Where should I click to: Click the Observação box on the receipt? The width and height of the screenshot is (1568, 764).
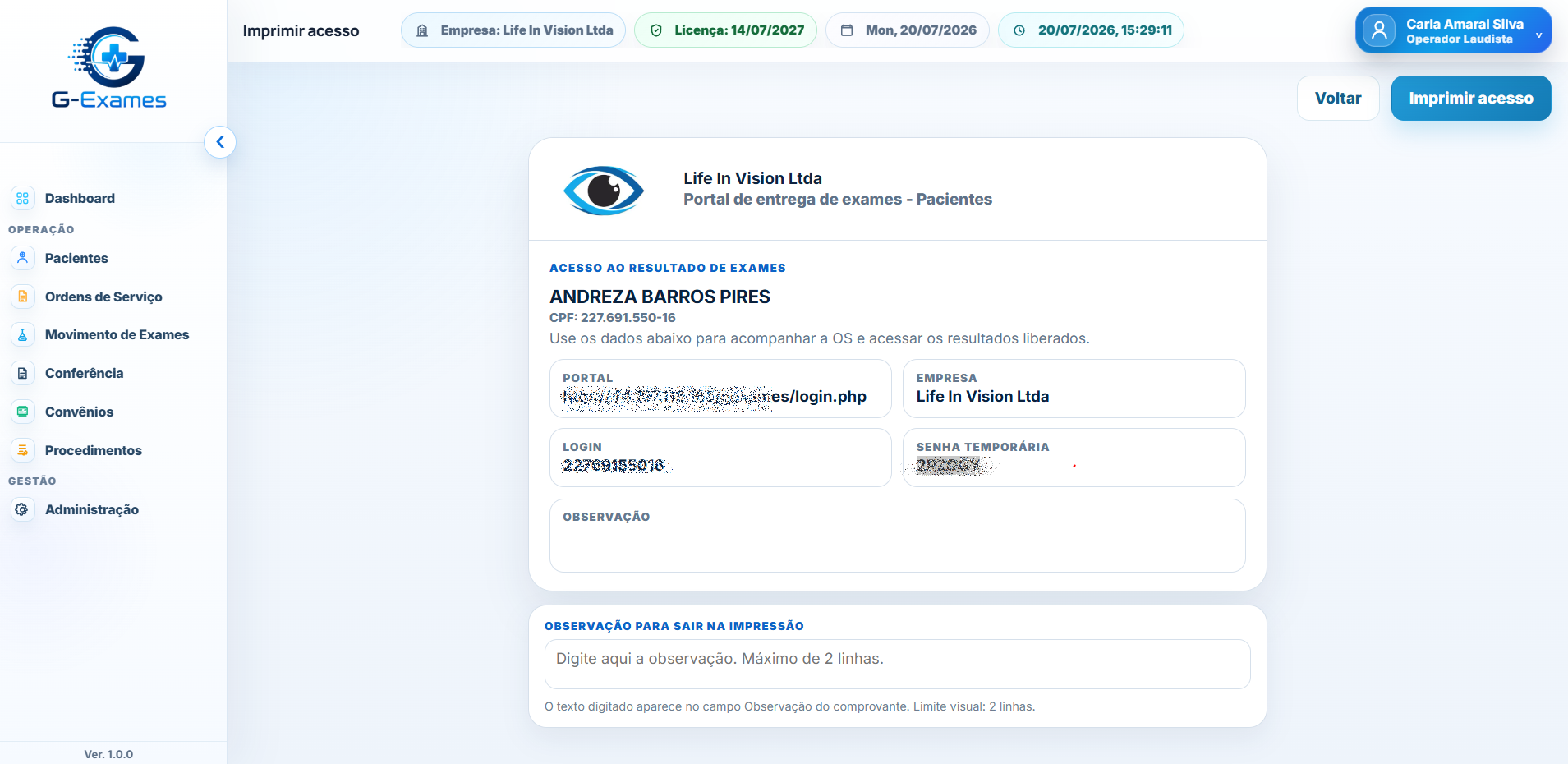[897, 536]
